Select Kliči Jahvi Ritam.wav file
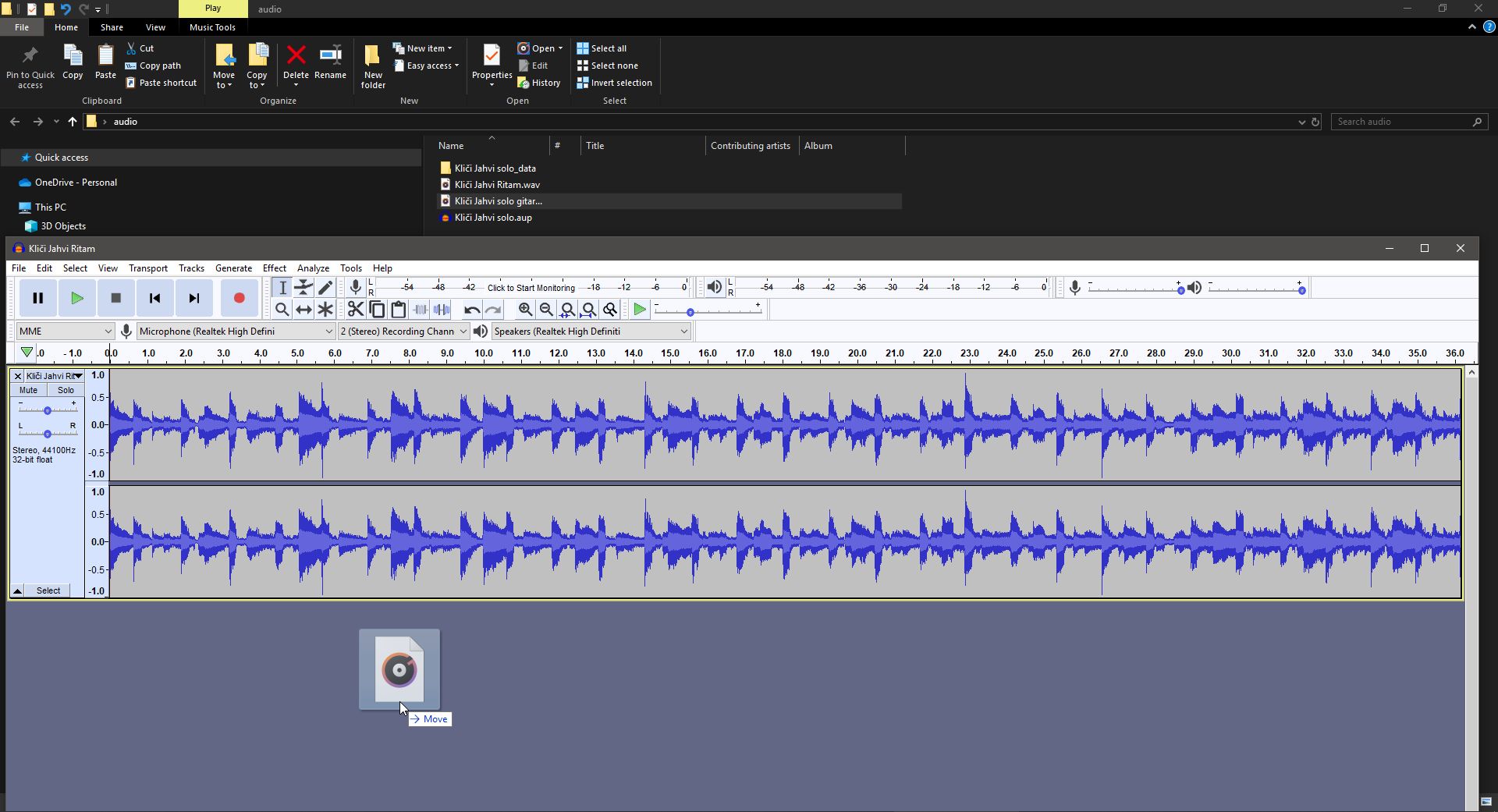This screenshot has height=812, width=1498. (497, 185)
